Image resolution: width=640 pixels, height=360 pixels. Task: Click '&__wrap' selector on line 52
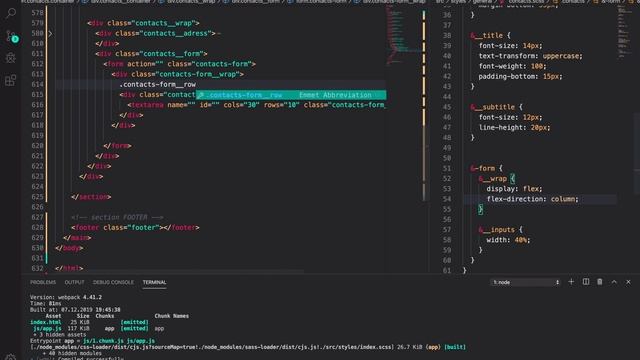pyautogui.click(x=493, y=179)
